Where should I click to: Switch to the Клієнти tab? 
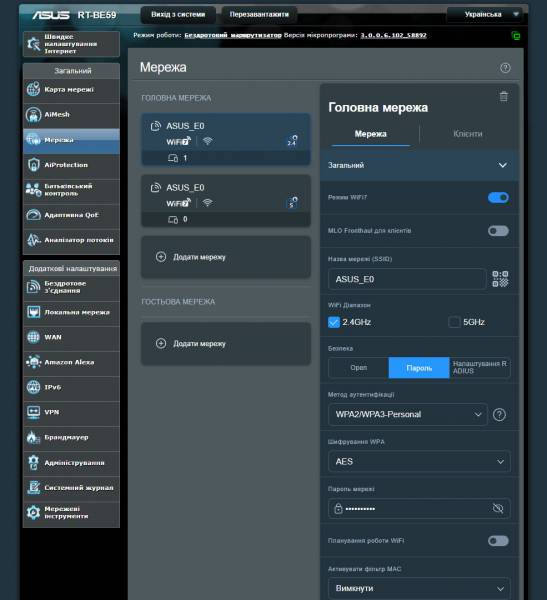click(468, 134)
